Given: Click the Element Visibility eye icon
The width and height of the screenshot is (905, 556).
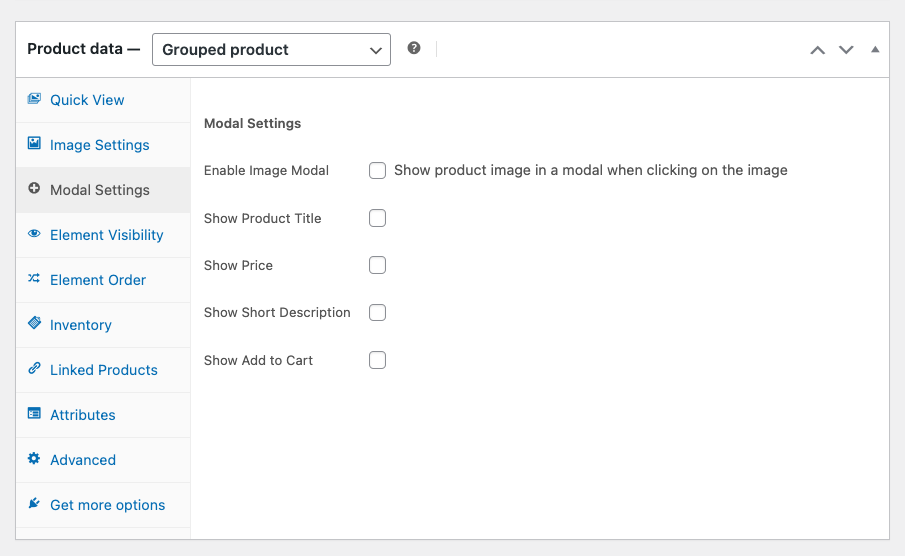Looking at the screenshot, I should pos(34,234).
